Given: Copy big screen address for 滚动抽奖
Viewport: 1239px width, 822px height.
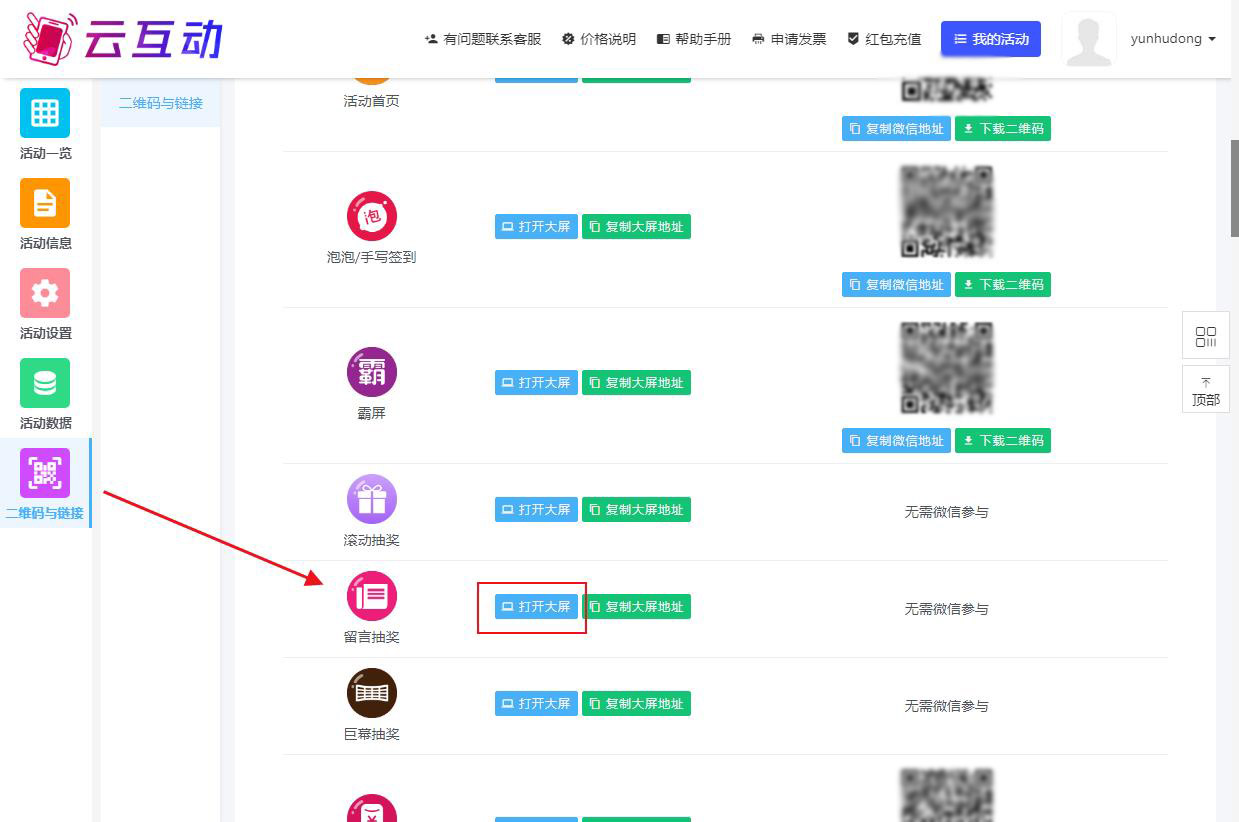Looking at the screenshot, I should (637, 510).
